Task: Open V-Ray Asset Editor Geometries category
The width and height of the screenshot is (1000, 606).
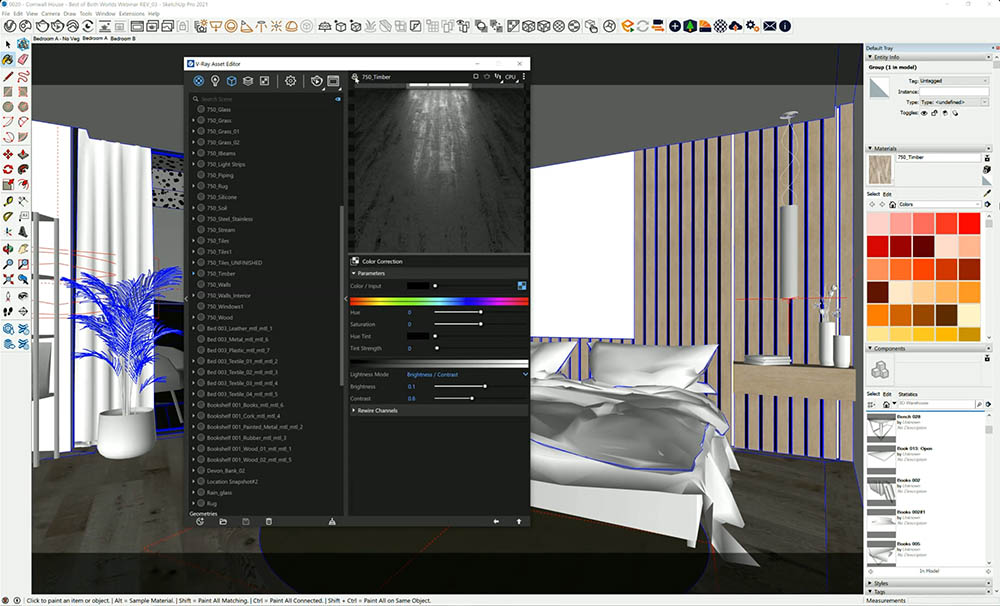Action: click(231, 81)
